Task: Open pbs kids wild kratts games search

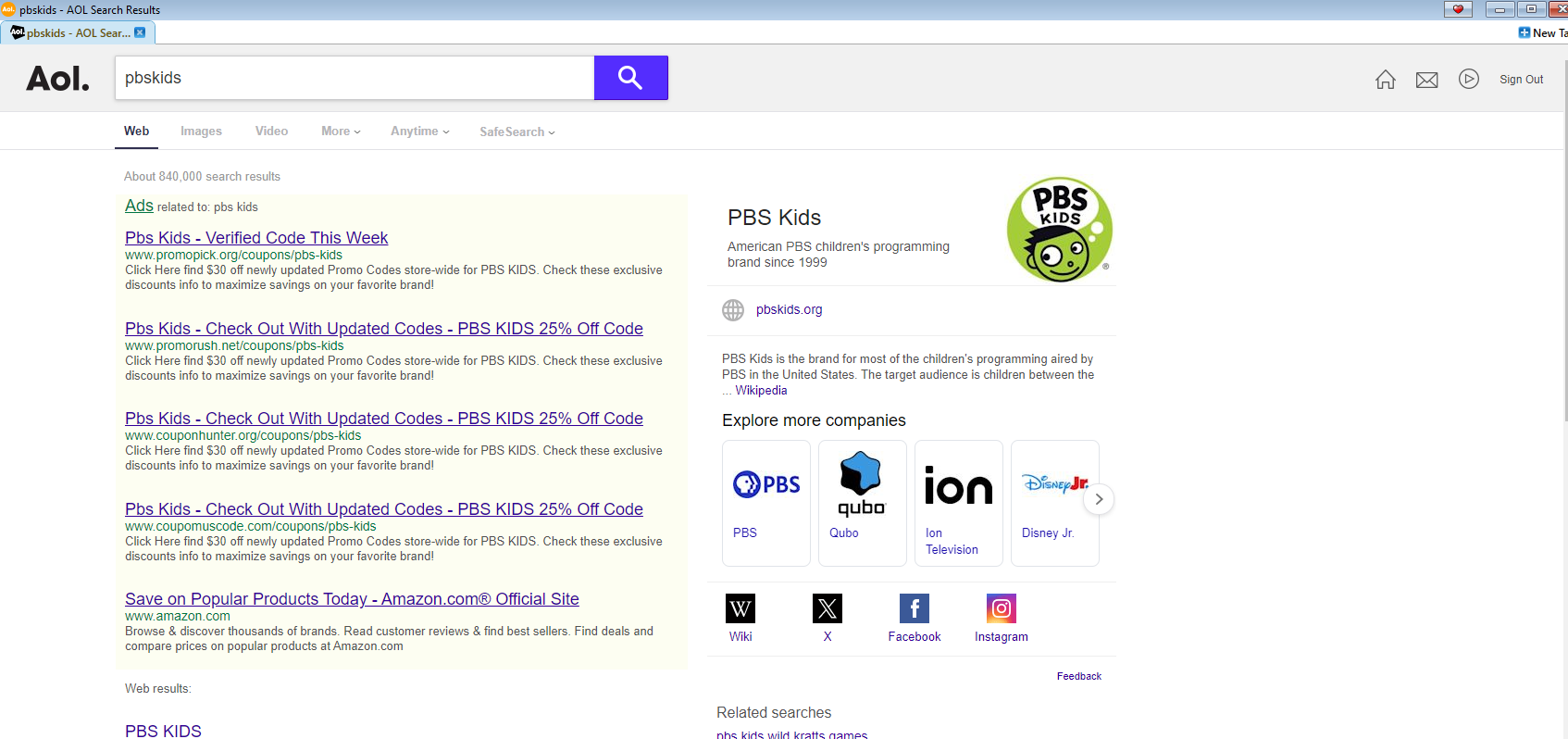Action: point(791,734)
